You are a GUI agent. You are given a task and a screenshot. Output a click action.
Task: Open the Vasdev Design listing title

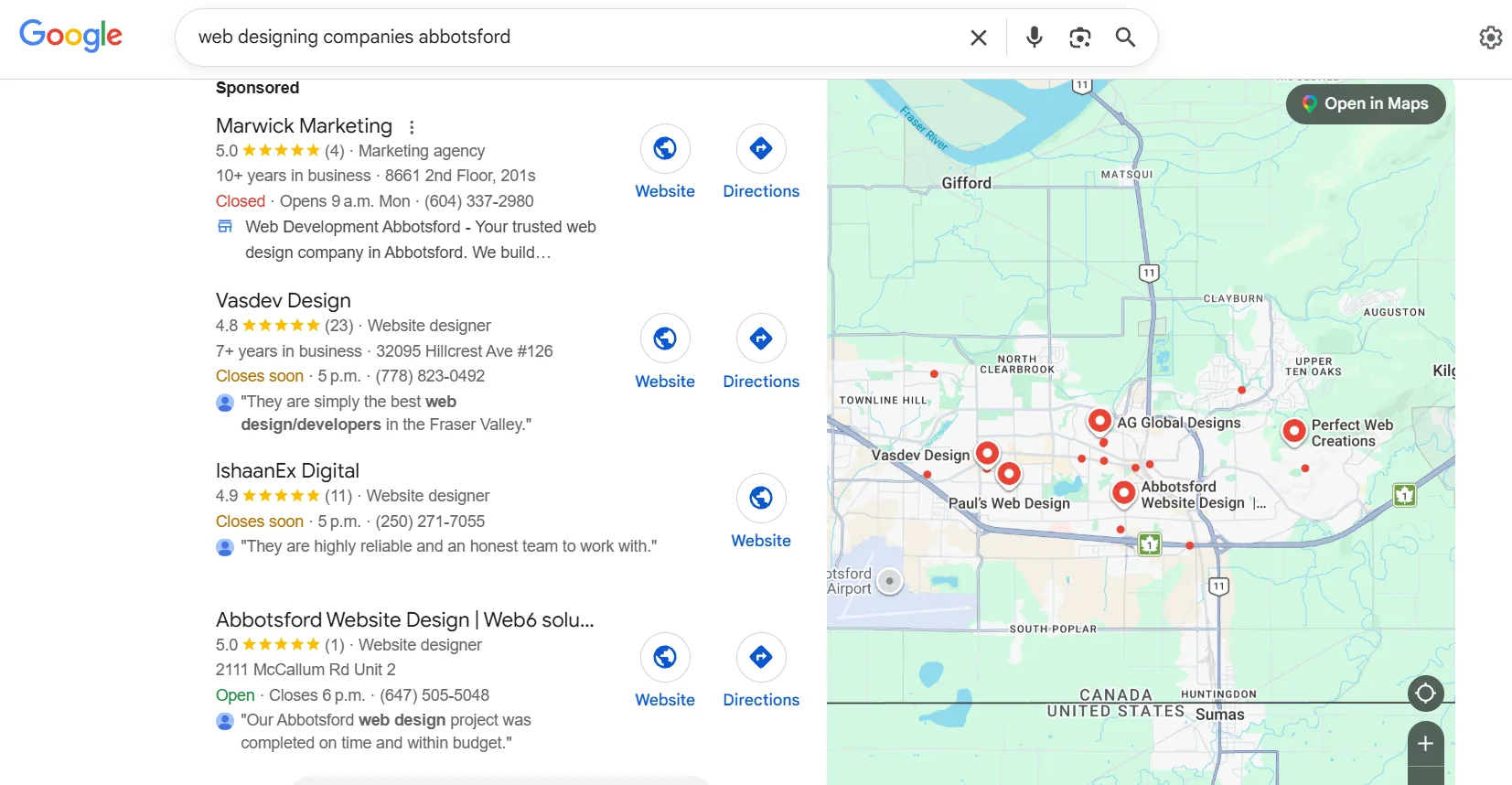[284, 301]
